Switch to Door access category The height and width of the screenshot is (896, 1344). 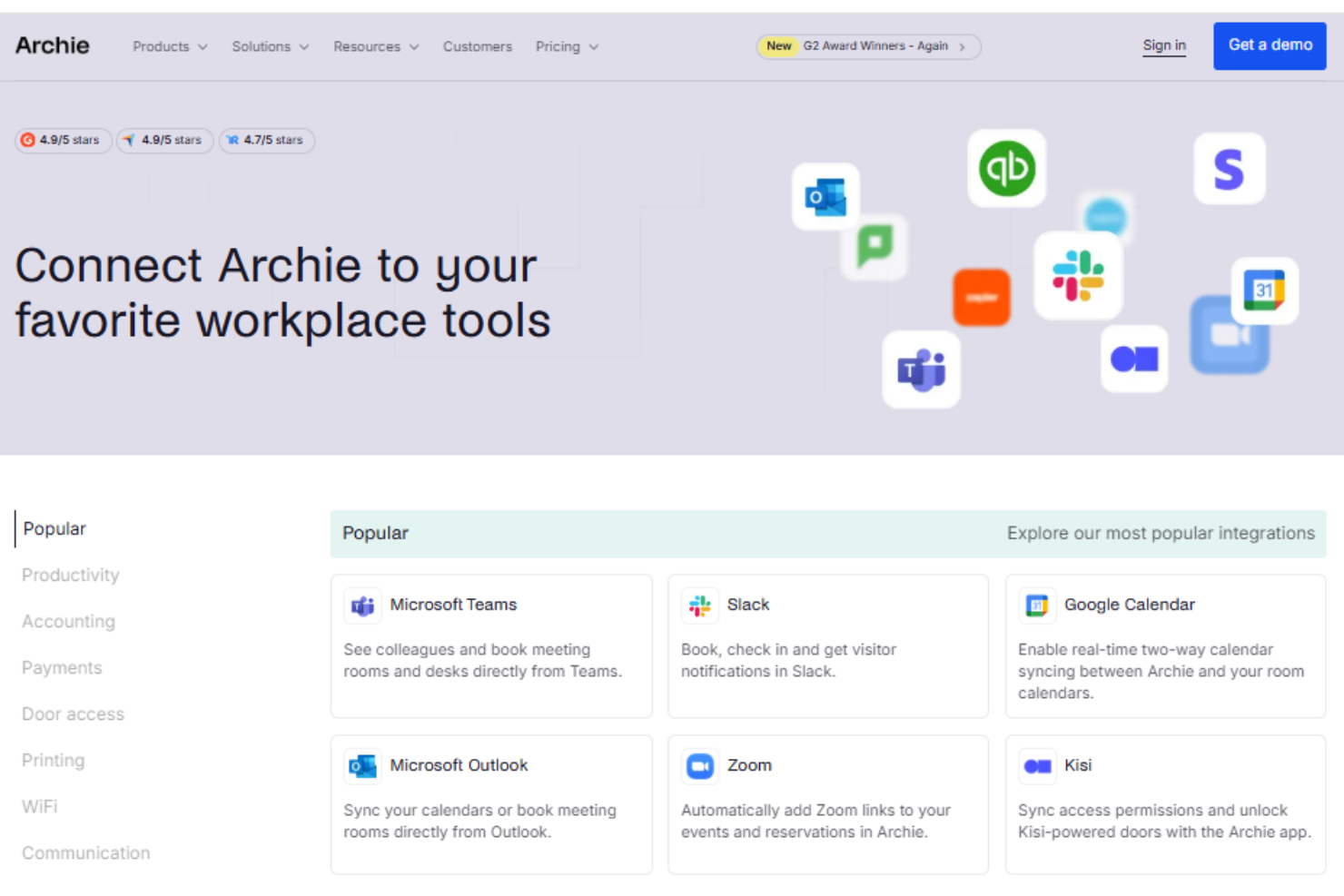coord(73,714)
